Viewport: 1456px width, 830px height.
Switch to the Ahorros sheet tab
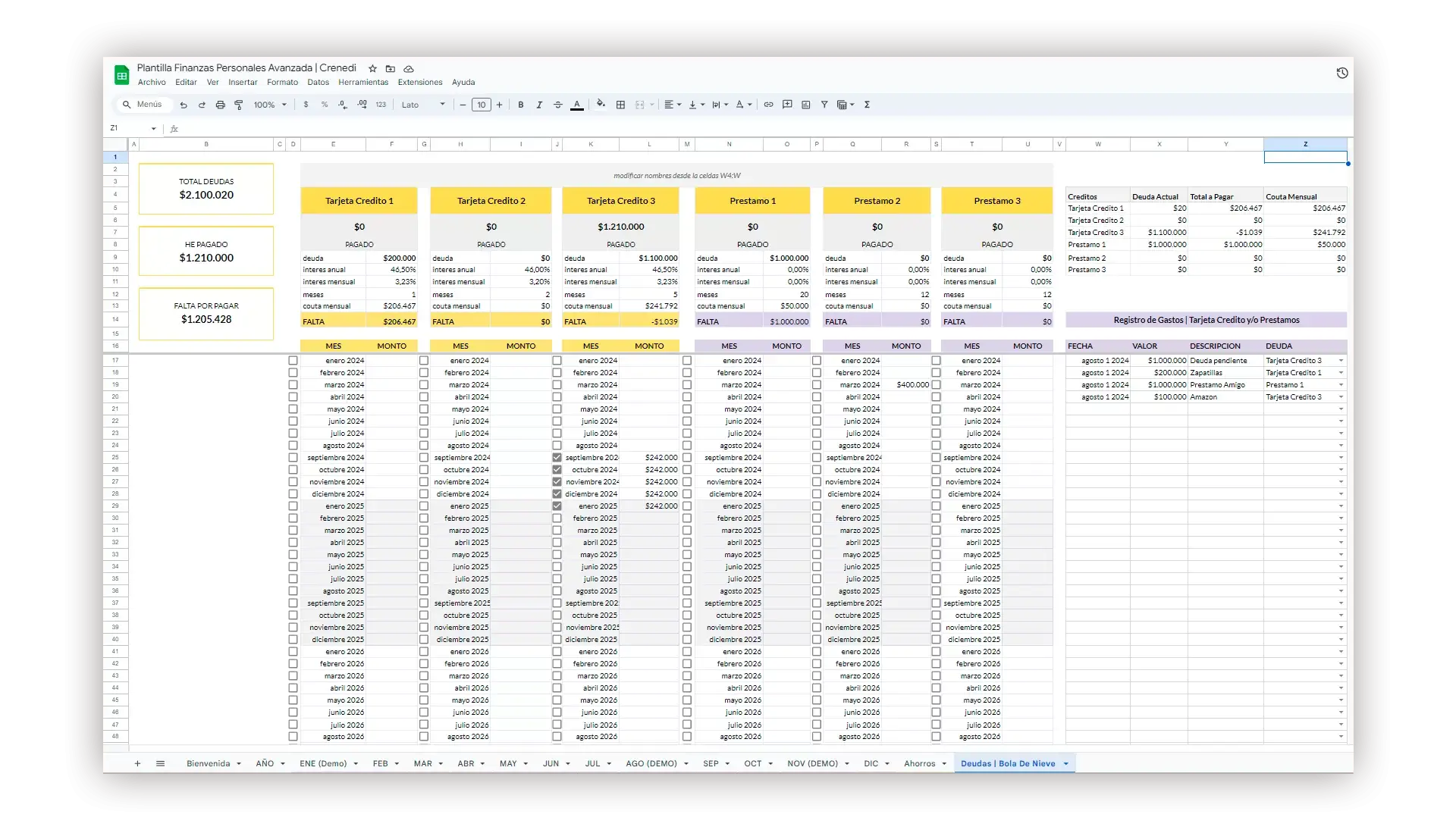919,763
